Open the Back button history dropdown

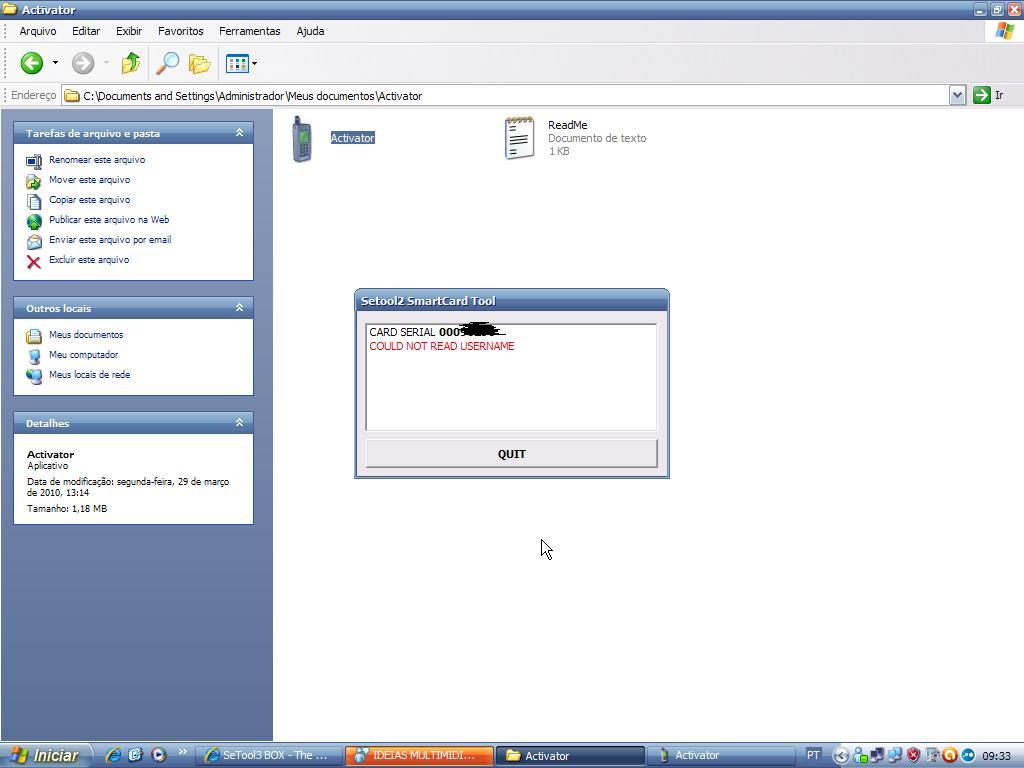(56, 63)
